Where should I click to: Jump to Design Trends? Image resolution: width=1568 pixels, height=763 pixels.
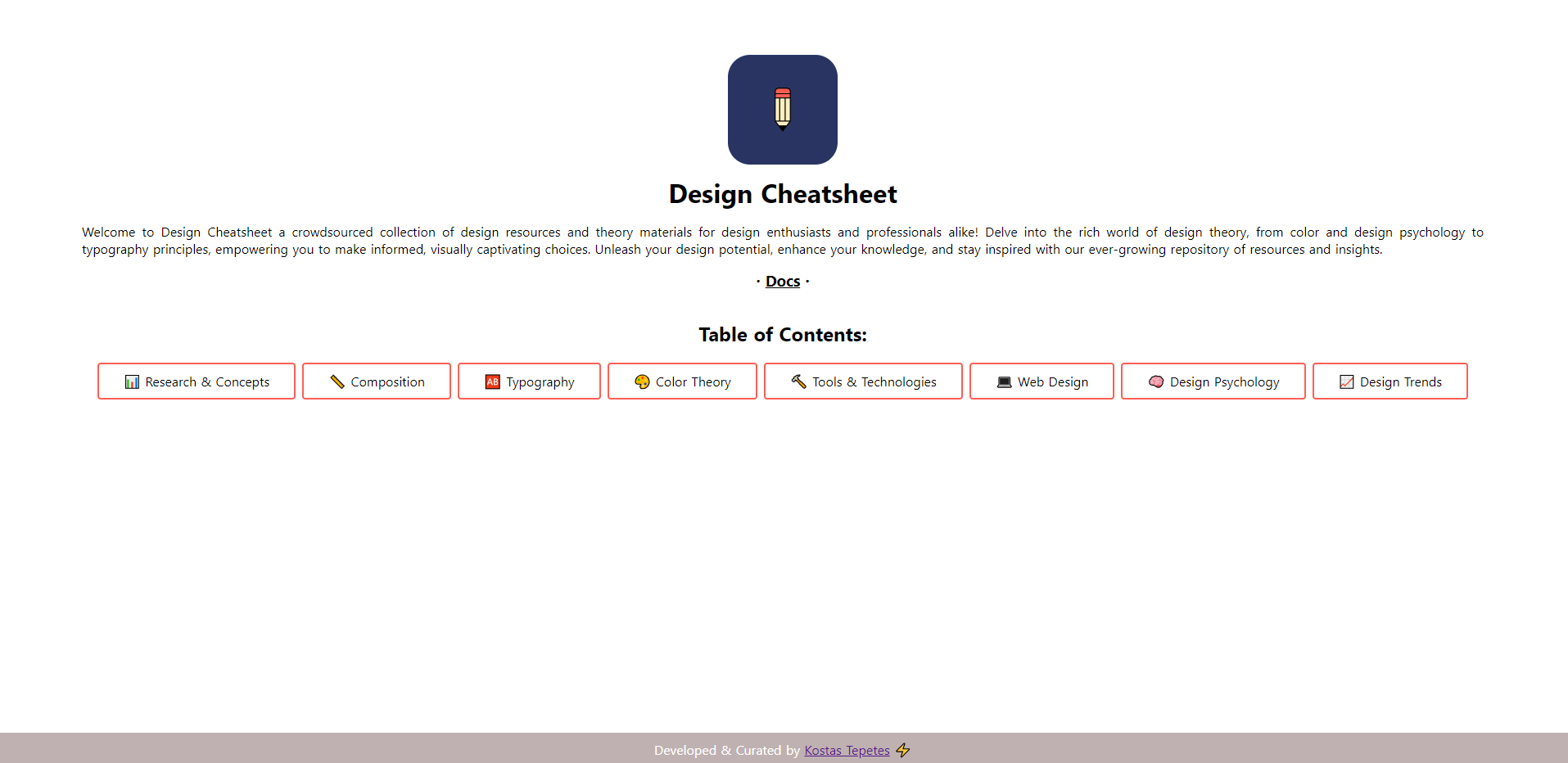(1390, 381)
